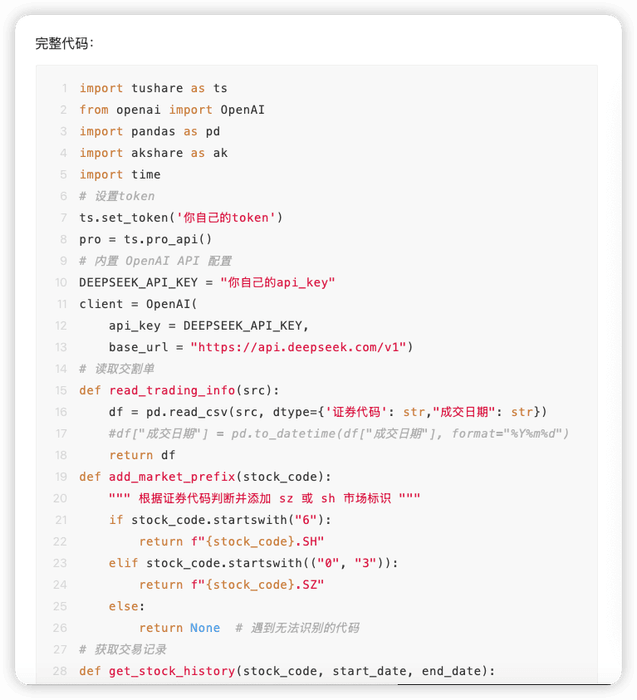Click the deepseek API URL string
Screen dimensions: 637x700
tap(298, 347)
